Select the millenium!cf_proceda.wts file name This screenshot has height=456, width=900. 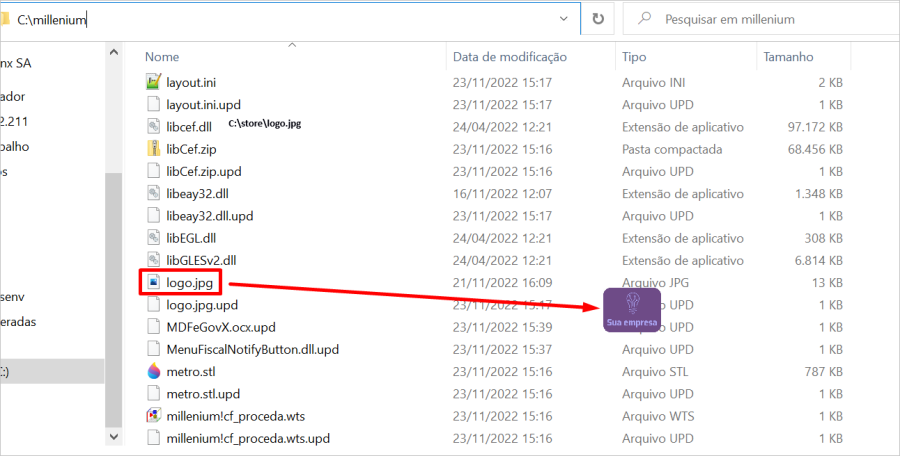(x=235, y=416)
